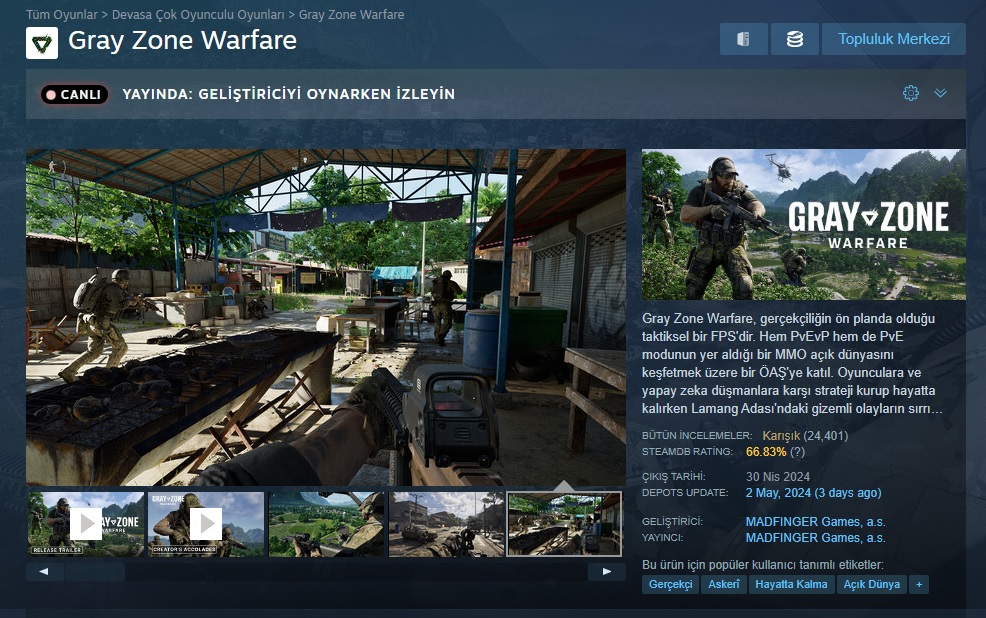Screen dimensions: 986x618
Task: Open Karışık reviews summary link
Action: tap(781, 435)
